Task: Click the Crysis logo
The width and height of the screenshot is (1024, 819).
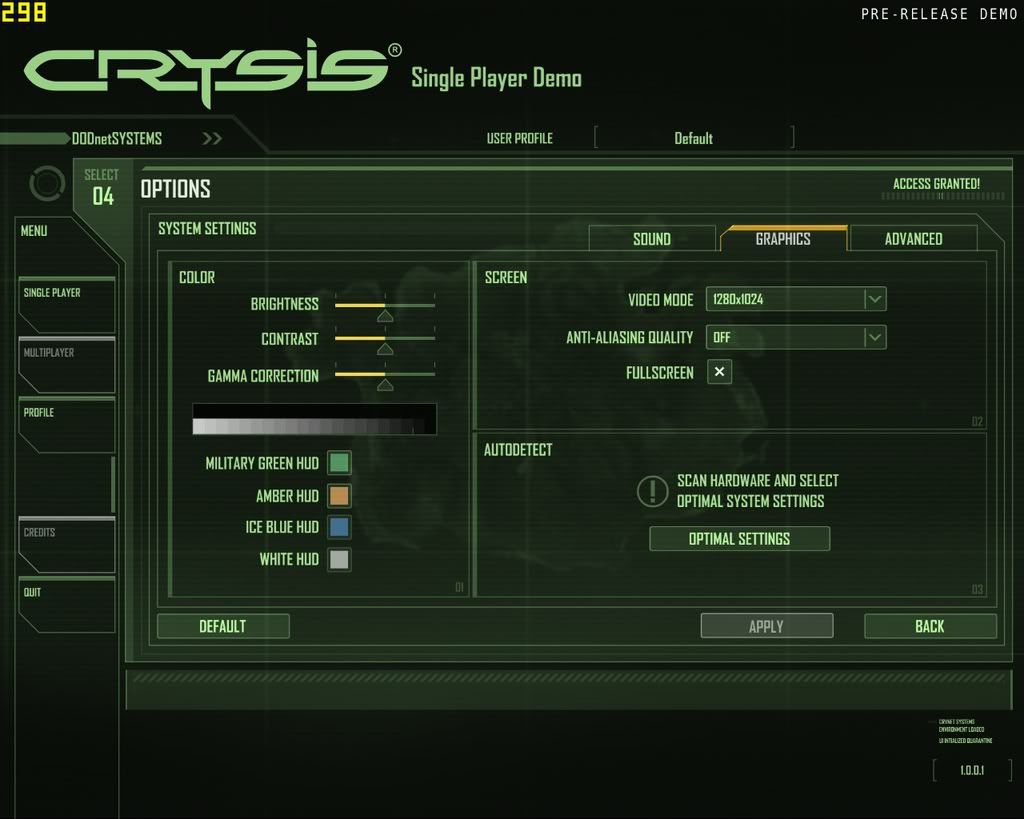Action: click(212, 72)
